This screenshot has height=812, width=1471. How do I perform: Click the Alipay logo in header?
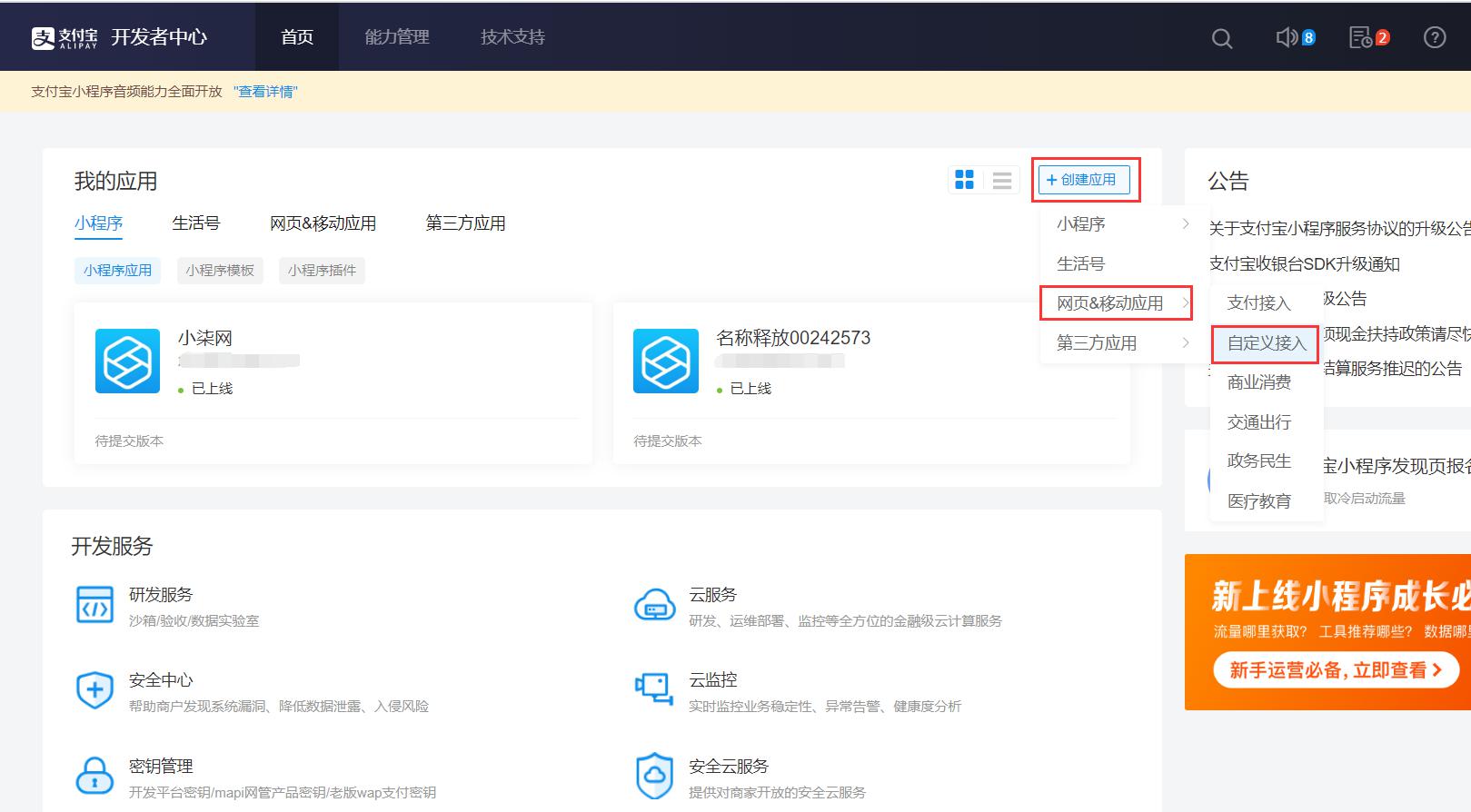(x=65, y=37)
